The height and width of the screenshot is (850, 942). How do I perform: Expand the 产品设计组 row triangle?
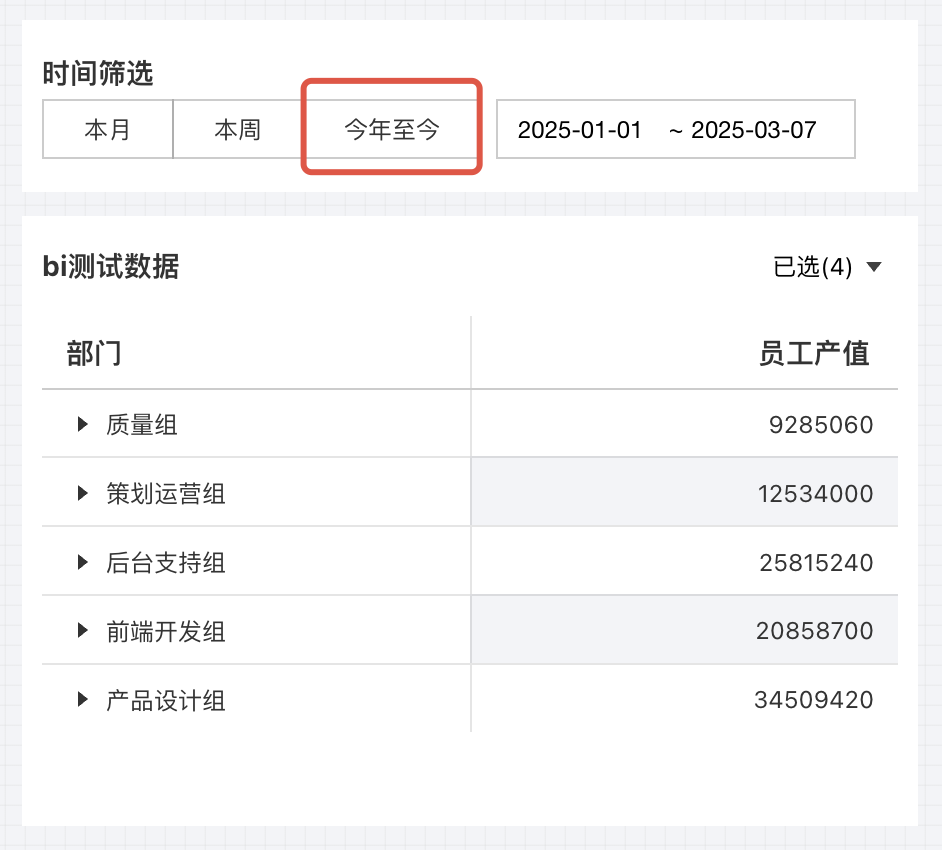pos(83,700)
